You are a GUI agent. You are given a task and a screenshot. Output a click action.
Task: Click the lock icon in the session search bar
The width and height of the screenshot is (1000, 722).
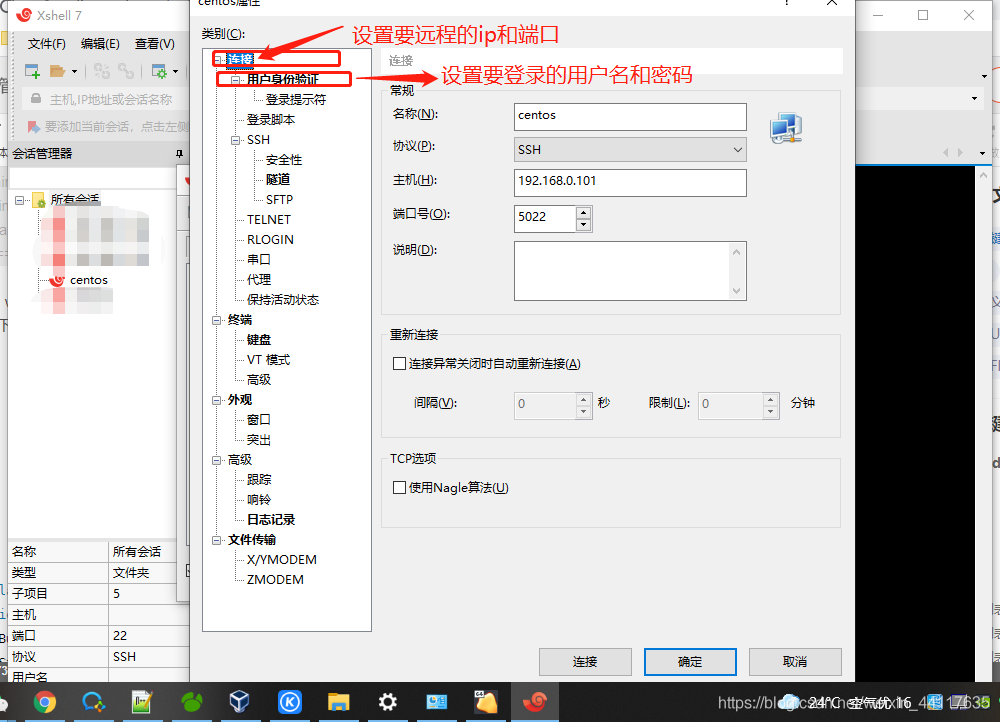click(35, 98)
